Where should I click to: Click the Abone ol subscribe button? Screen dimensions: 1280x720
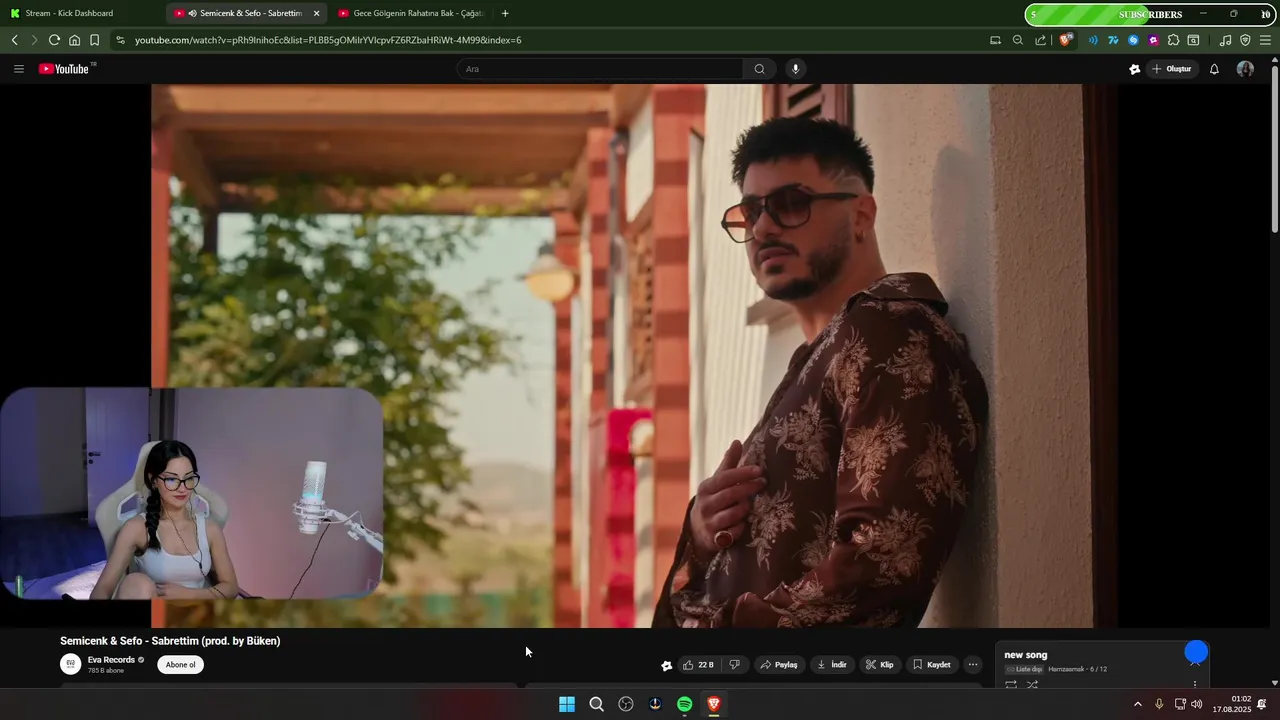point(180,665)
